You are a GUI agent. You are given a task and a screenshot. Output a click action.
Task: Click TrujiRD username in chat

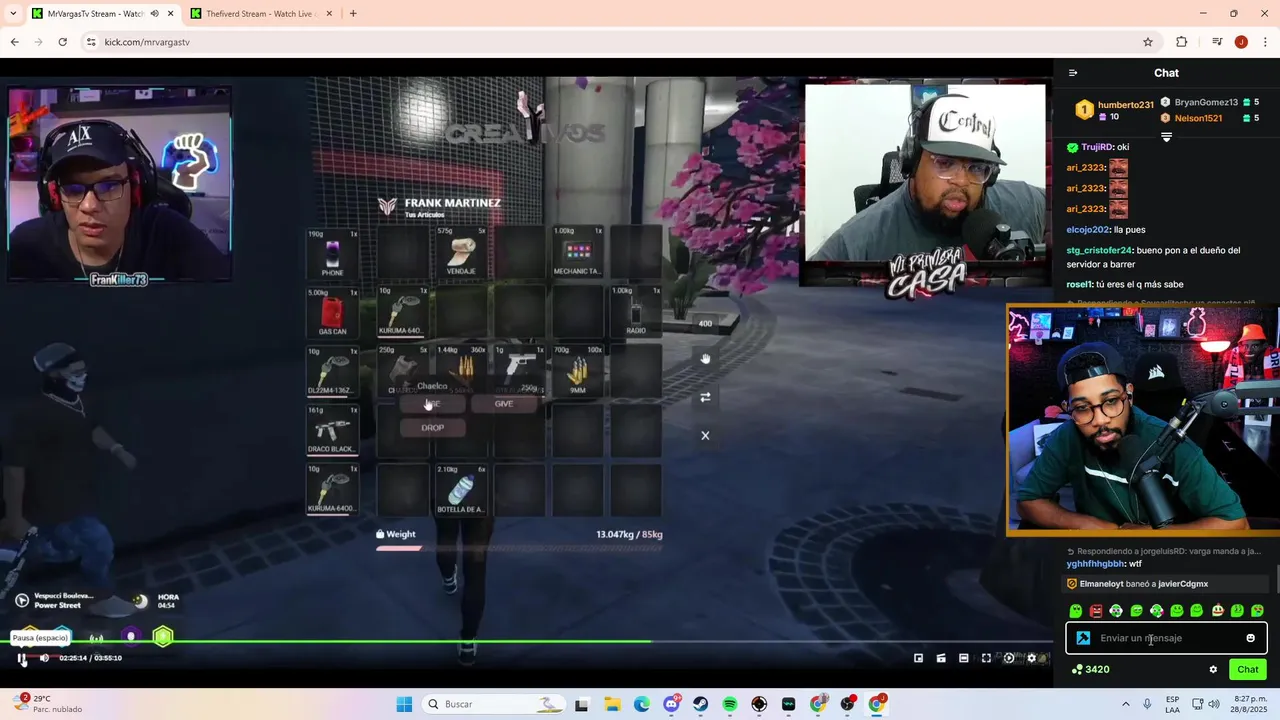tap(1097, 147)
